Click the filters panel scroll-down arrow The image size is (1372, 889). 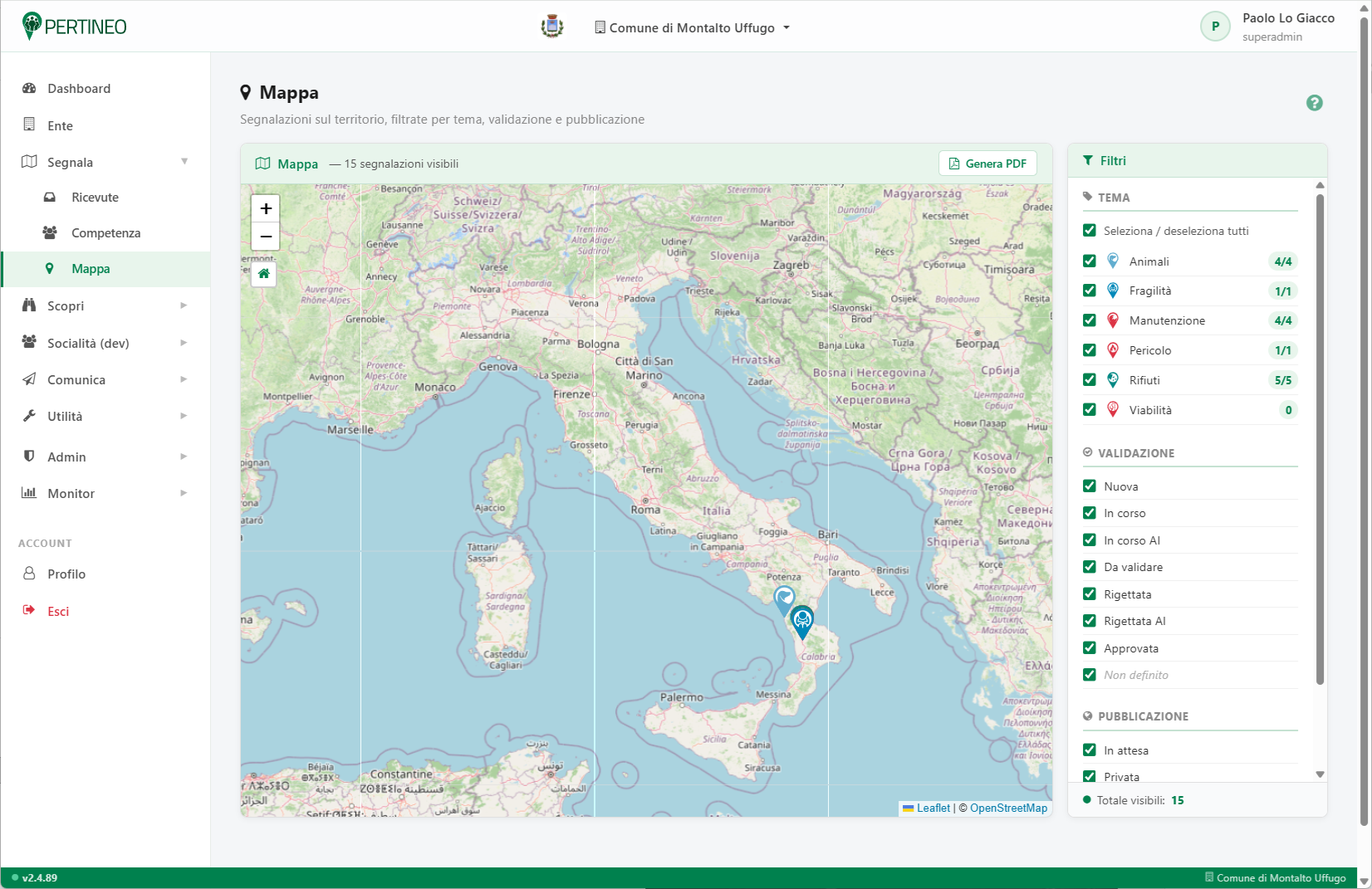coord(1320,774)
